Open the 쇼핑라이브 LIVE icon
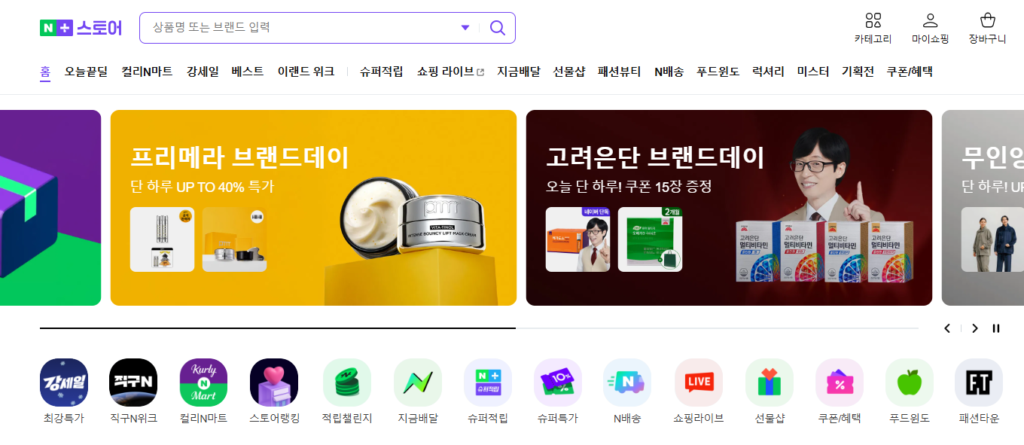The height and width of the screenshot is (445, 1024). [698, 383]
